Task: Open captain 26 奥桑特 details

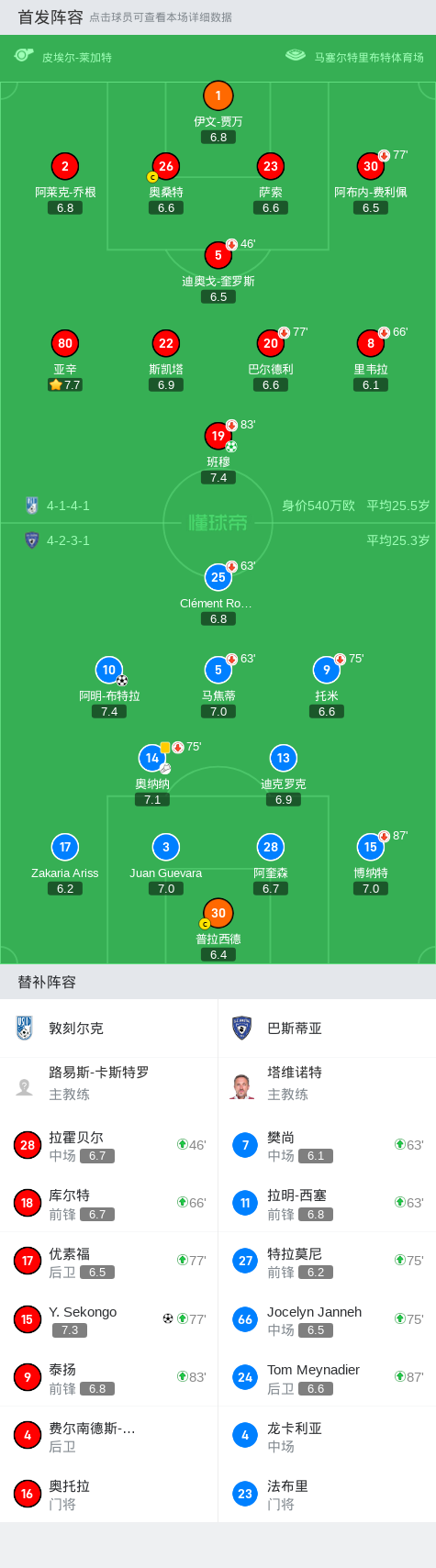Action: [x=165, y=166]
